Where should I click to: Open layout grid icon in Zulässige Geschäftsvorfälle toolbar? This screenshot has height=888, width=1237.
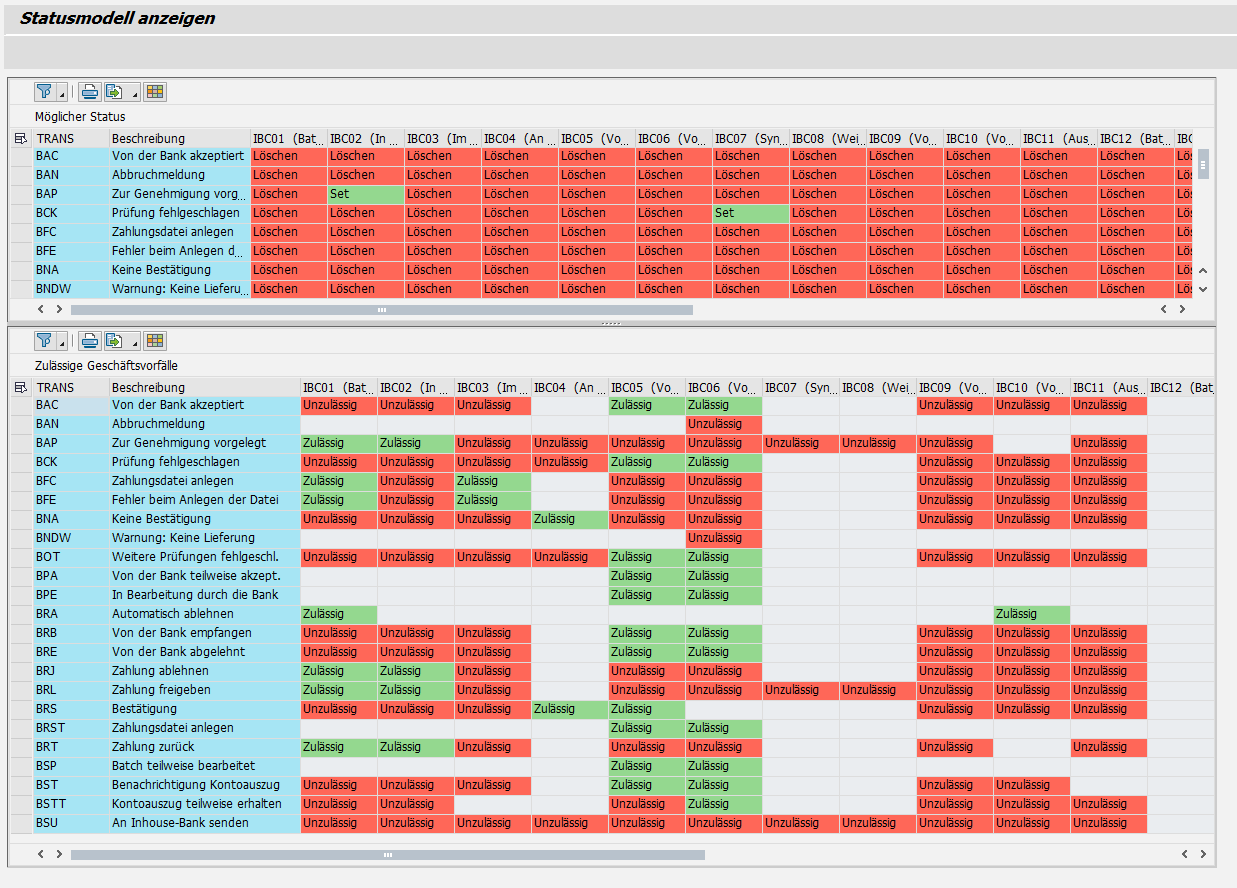tap(154, 341)
